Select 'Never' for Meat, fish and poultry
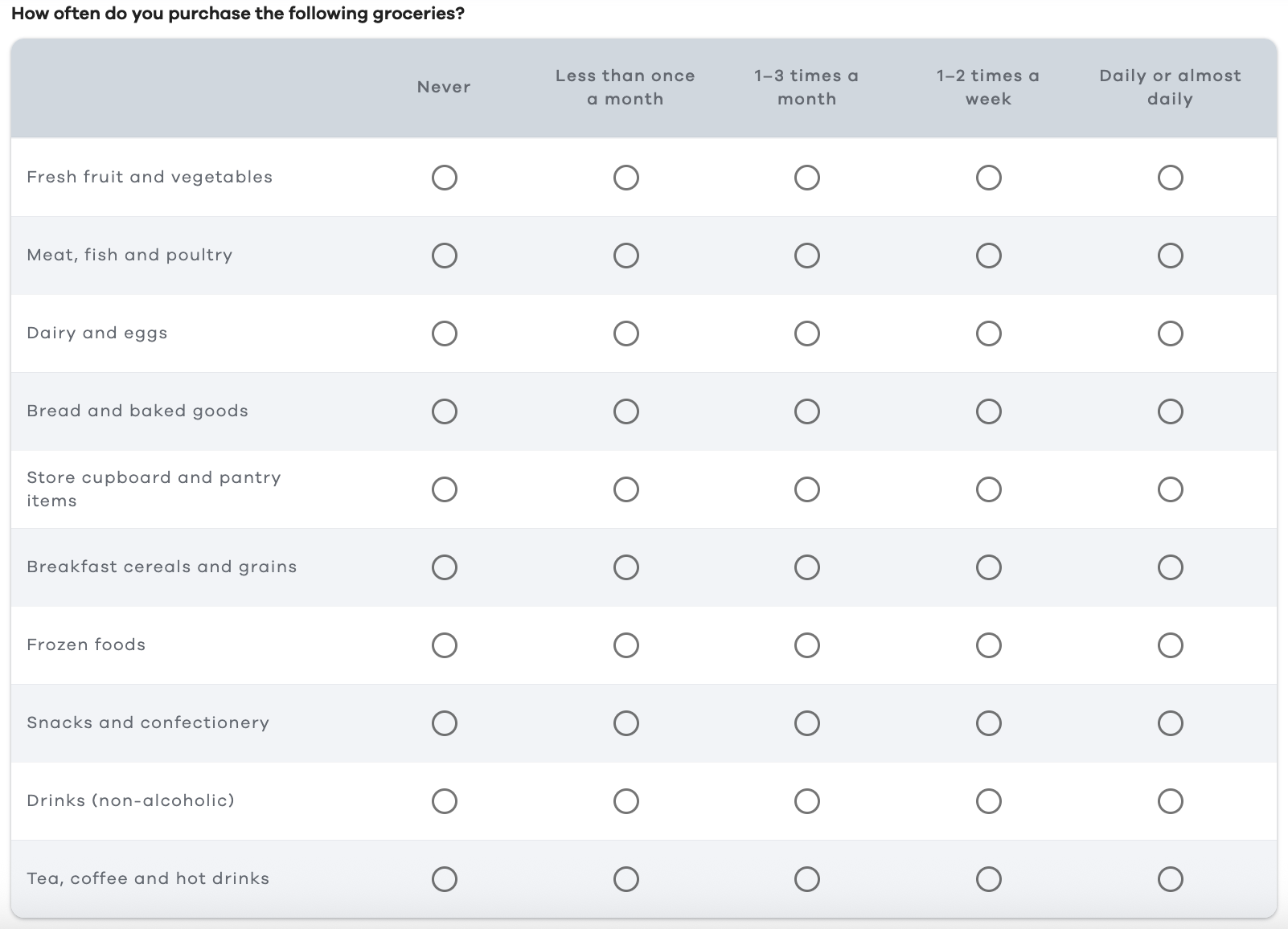Viewport: 1288px width, 929px height. (445, 256)
